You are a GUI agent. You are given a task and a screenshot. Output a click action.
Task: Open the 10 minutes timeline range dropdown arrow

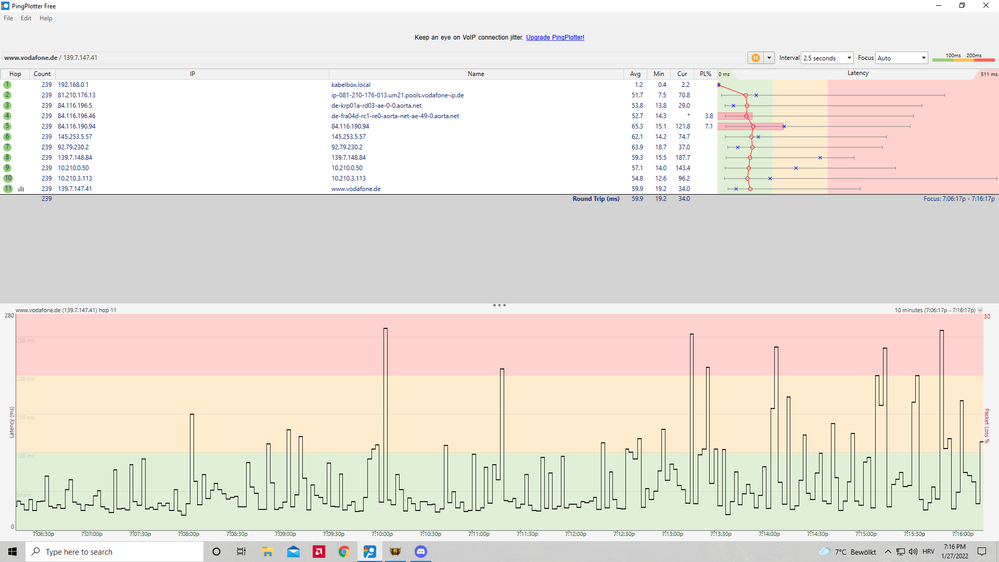coord(981,310)
